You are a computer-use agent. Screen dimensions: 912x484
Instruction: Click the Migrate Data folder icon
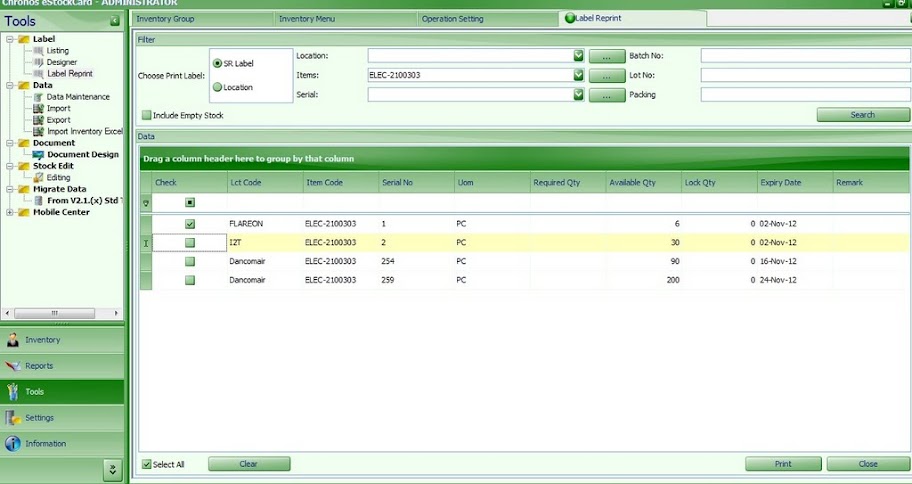(x=24, y=189)
